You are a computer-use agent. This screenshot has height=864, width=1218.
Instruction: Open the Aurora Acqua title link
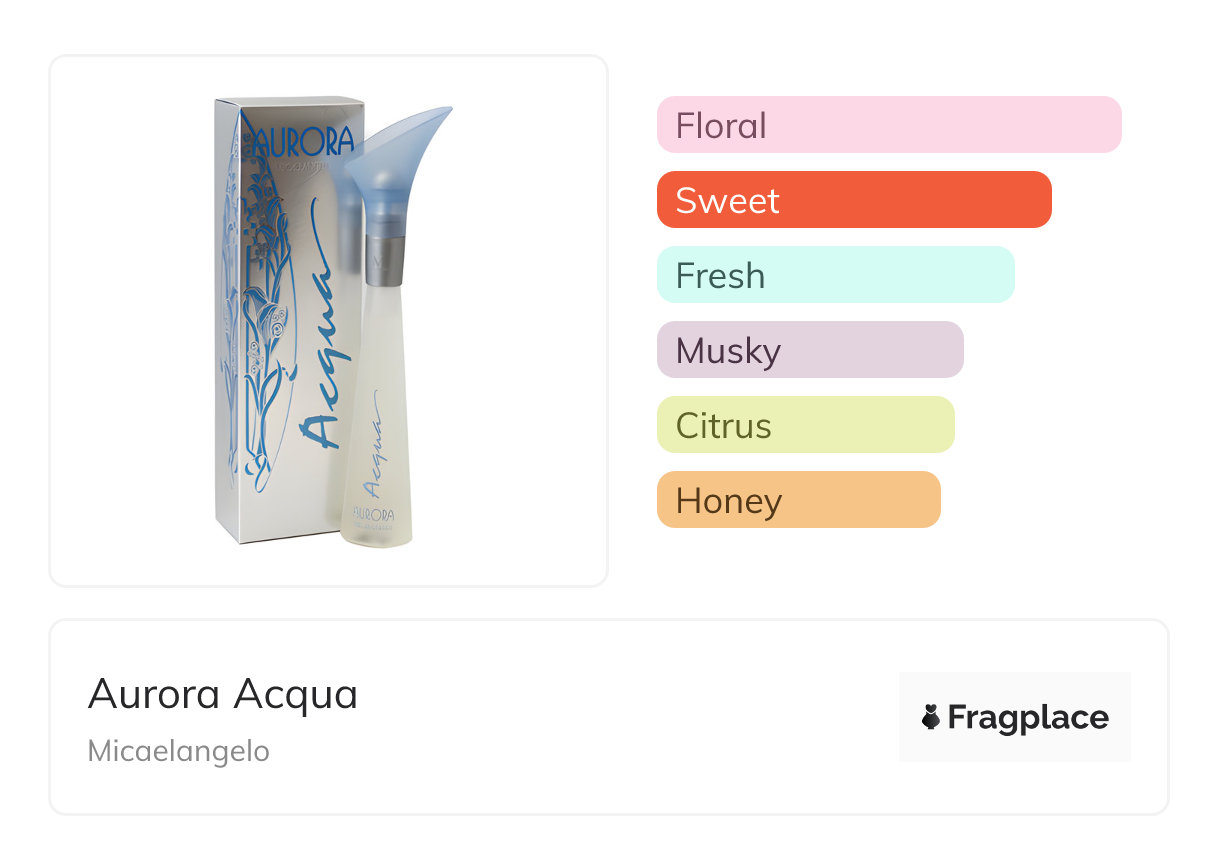(x=222, y=694)
